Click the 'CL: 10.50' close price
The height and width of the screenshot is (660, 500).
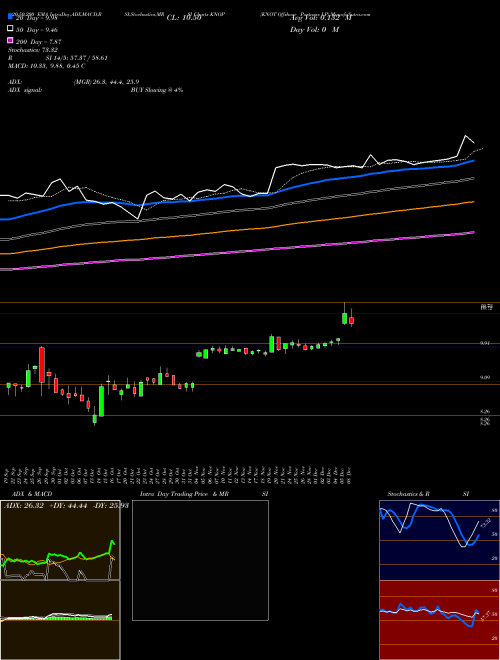point(184,18)
